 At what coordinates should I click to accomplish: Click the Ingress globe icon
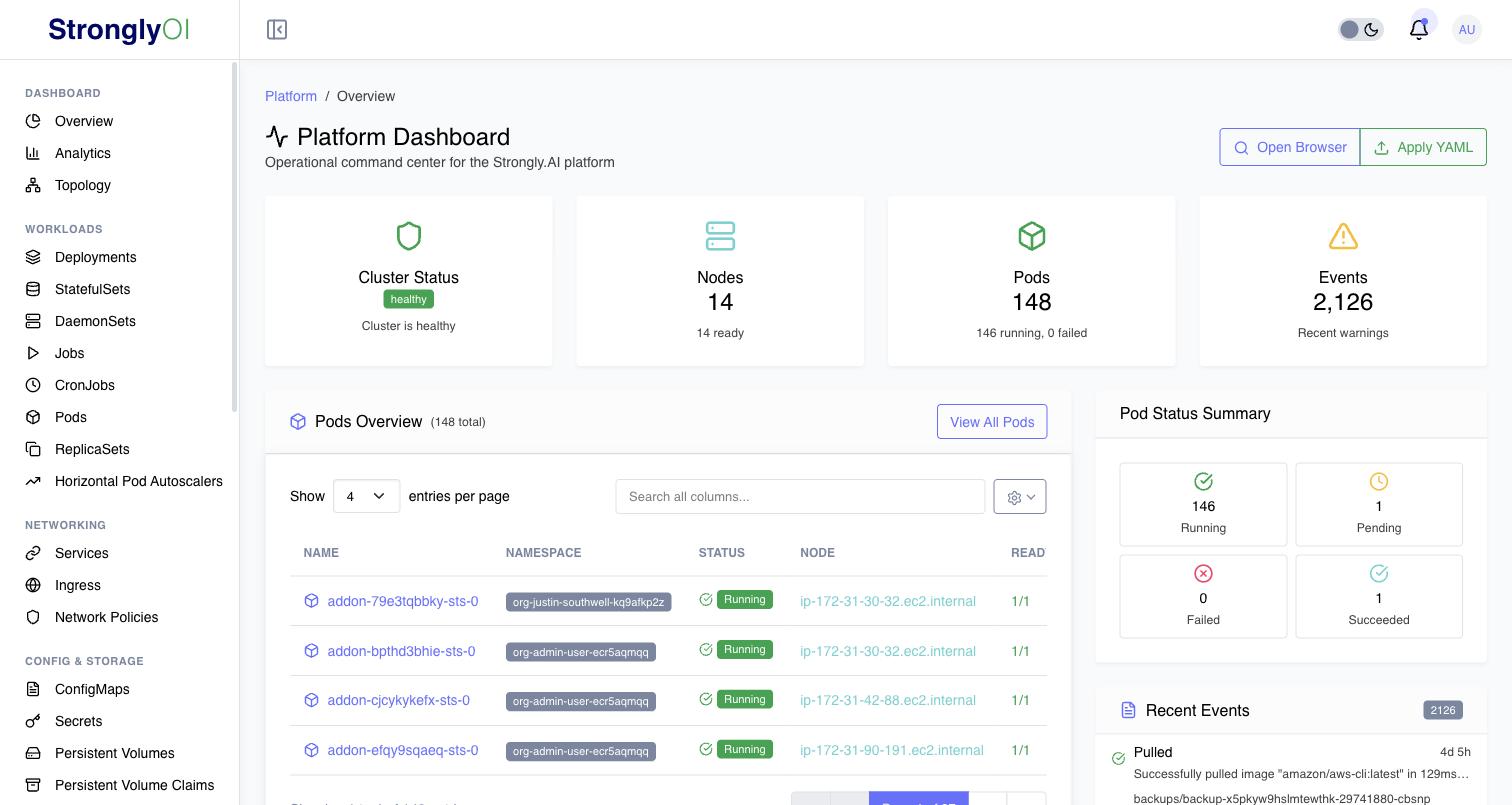(x=33, y=585)
